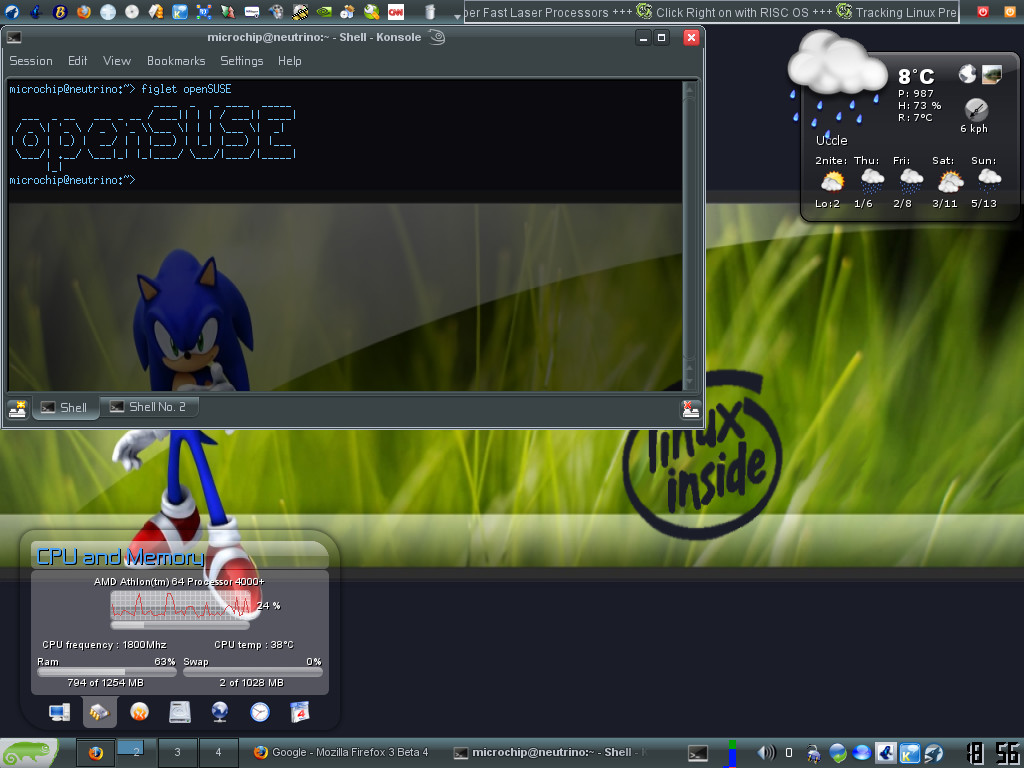Image resolution: width=1024 pixels, height=768 pixels.
Task: Switch to the Shell No. 2 tab
Action: point(149,407)
